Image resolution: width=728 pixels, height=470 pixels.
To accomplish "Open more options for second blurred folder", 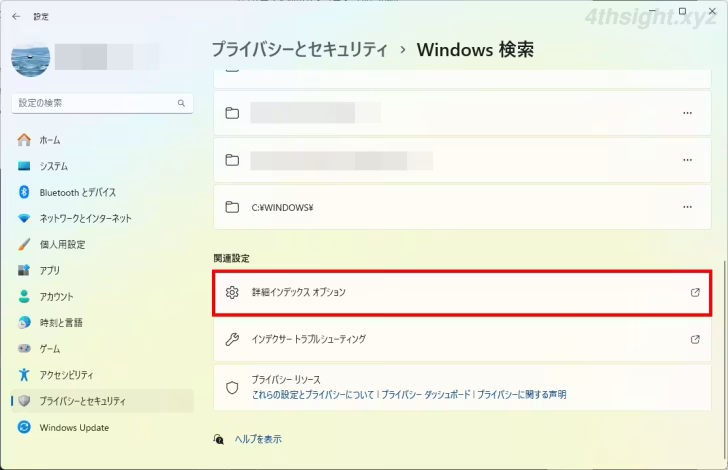I will [688, 160].
